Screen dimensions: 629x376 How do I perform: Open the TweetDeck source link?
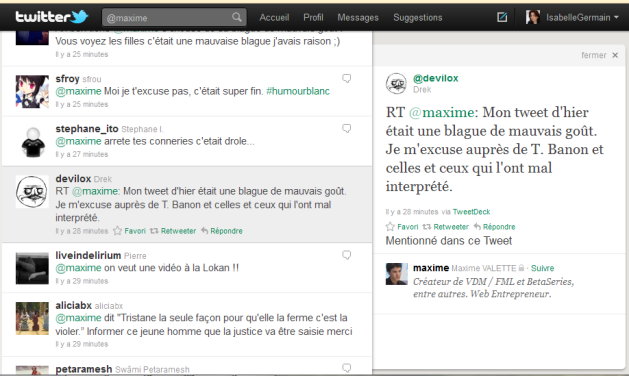(x=471, y=212)
